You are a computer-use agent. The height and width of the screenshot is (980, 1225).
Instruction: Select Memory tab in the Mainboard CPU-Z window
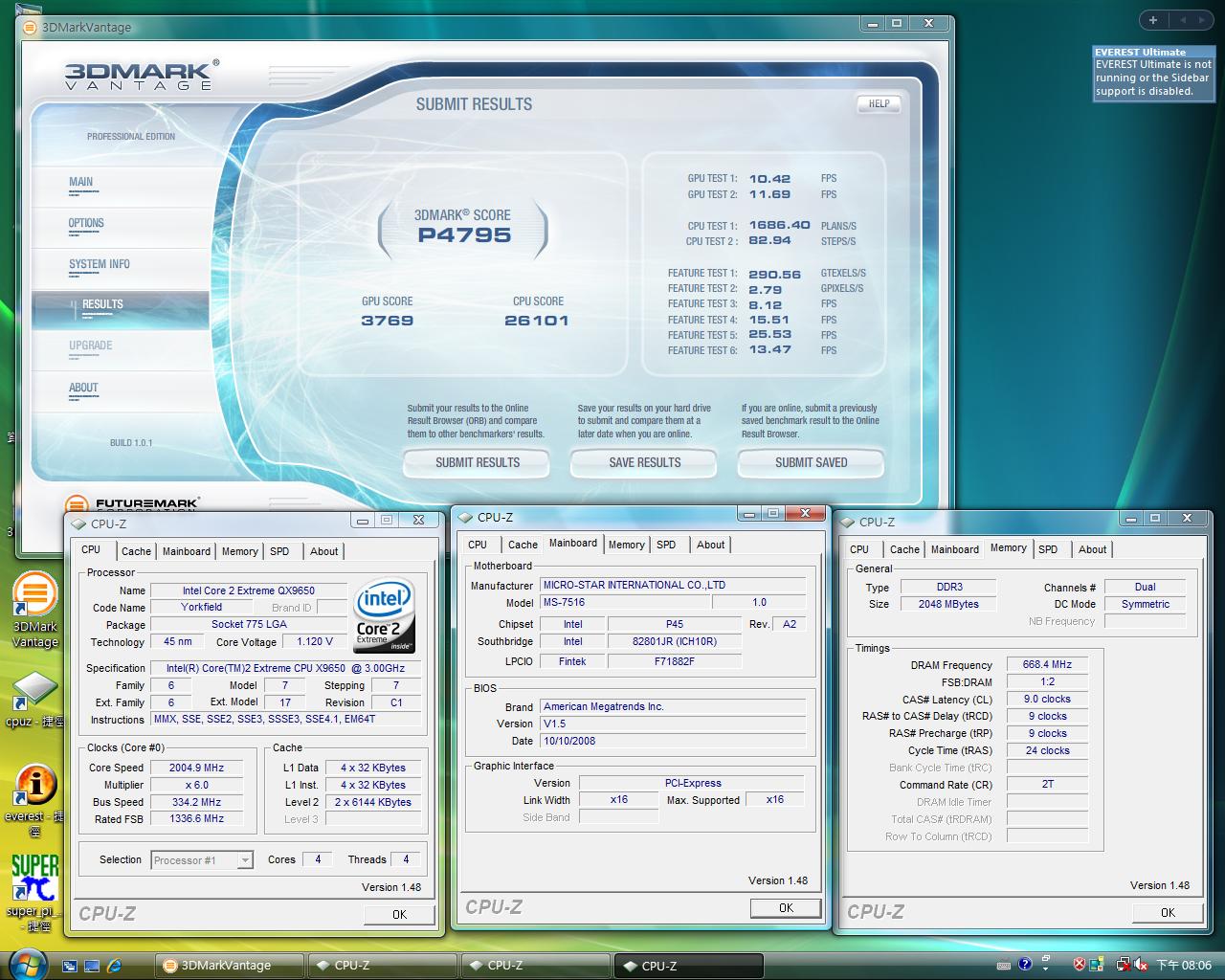point(627,545)
